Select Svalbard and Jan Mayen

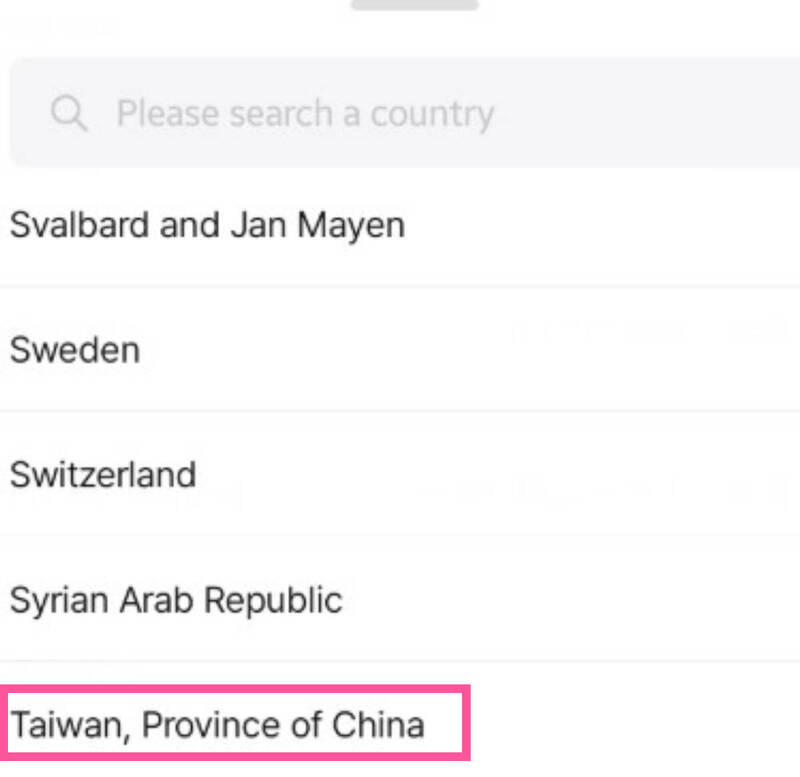coord(400,224)
